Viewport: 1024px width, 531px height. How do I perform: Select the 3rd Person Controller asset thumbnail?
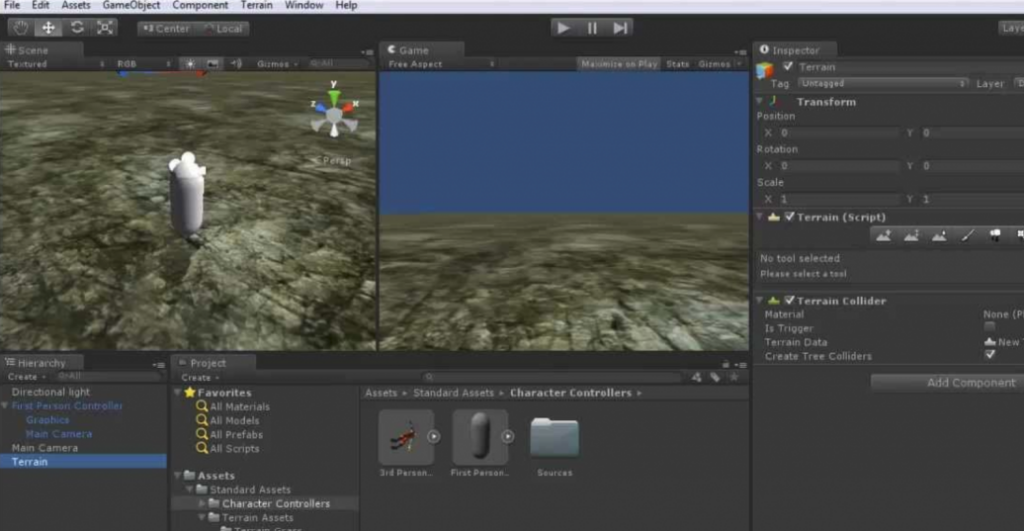406,437
